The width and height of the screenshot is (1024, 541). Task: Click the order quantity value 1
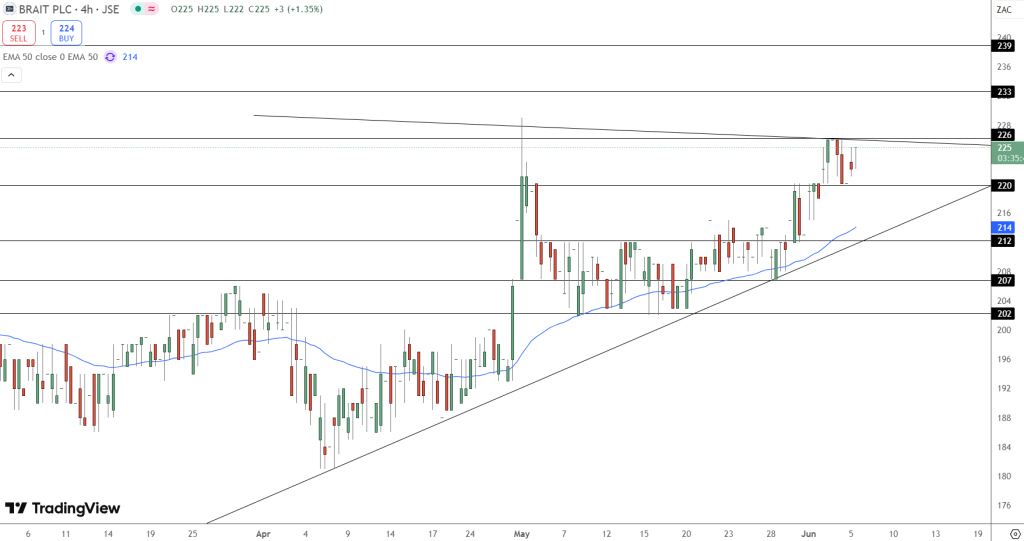pyautogui.click(x=43, y=33)
